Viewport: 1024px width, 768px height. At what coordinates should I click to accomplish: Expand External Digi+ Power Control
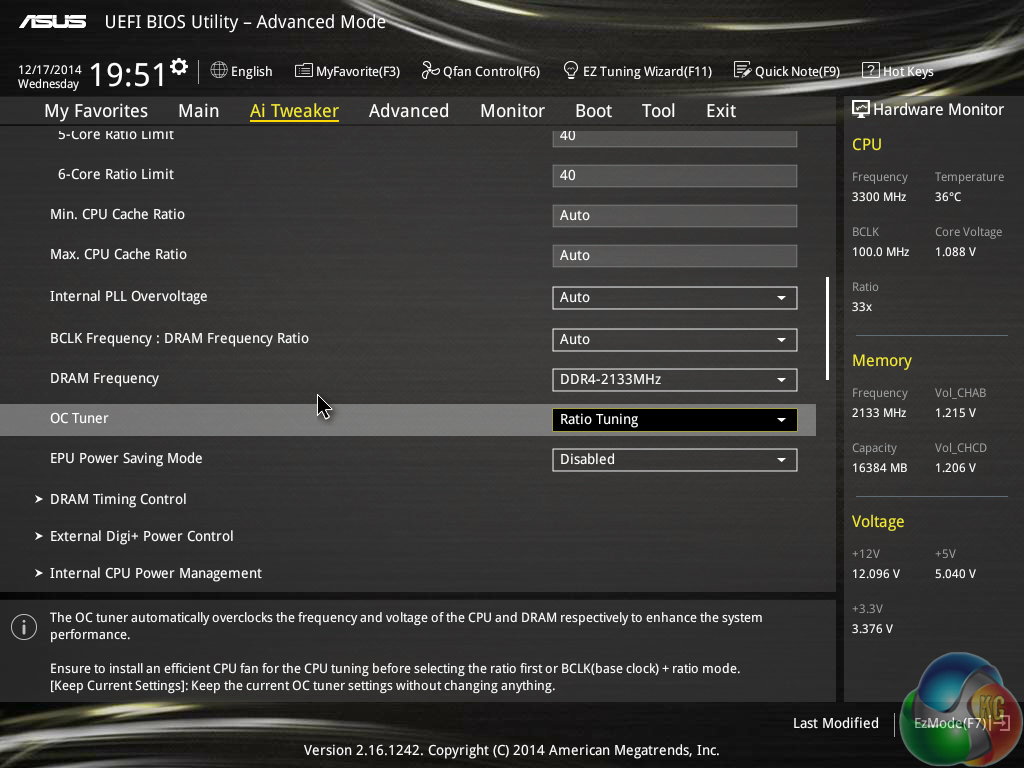click(x=141, y=536)
